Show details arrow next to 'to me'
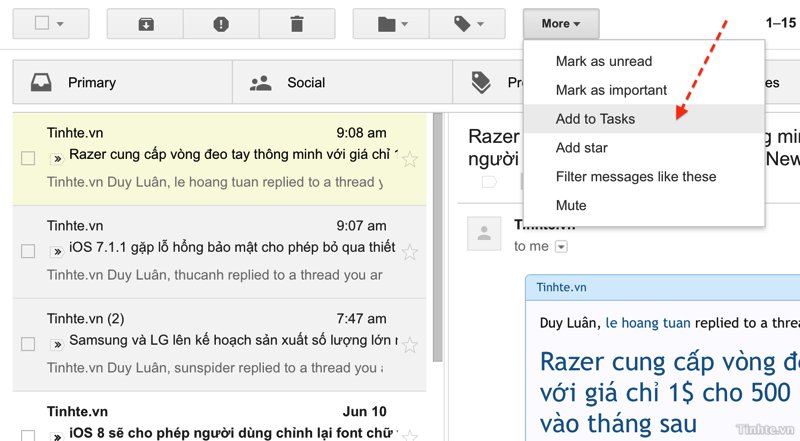 click(561, 247)
